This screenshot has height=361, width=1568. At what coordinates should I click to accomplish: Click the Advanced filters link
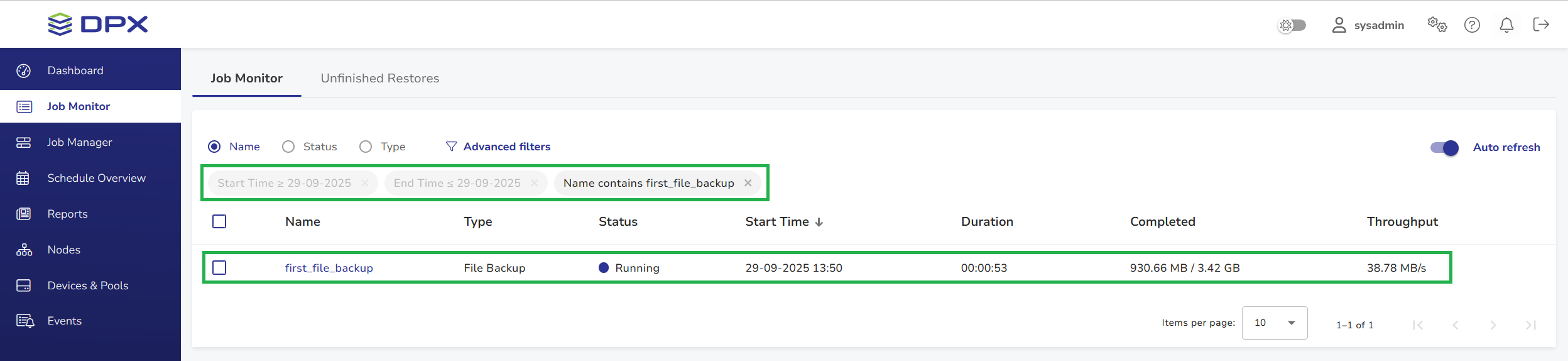(506, 147)
